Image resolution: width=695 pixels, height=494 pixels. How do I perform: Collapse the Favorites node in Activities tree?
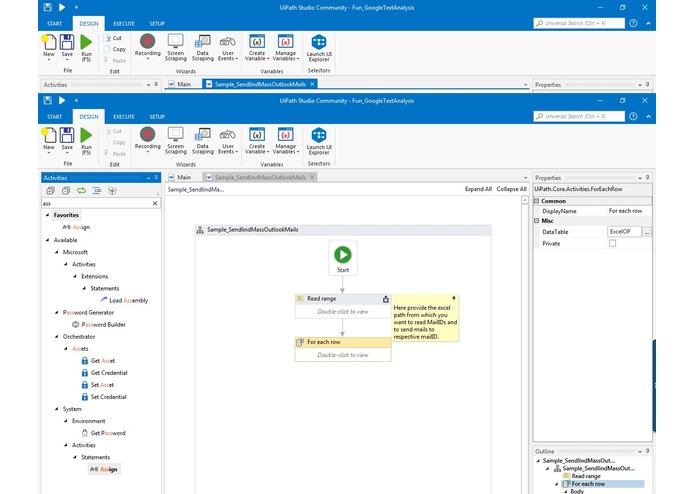click(47, 215)
